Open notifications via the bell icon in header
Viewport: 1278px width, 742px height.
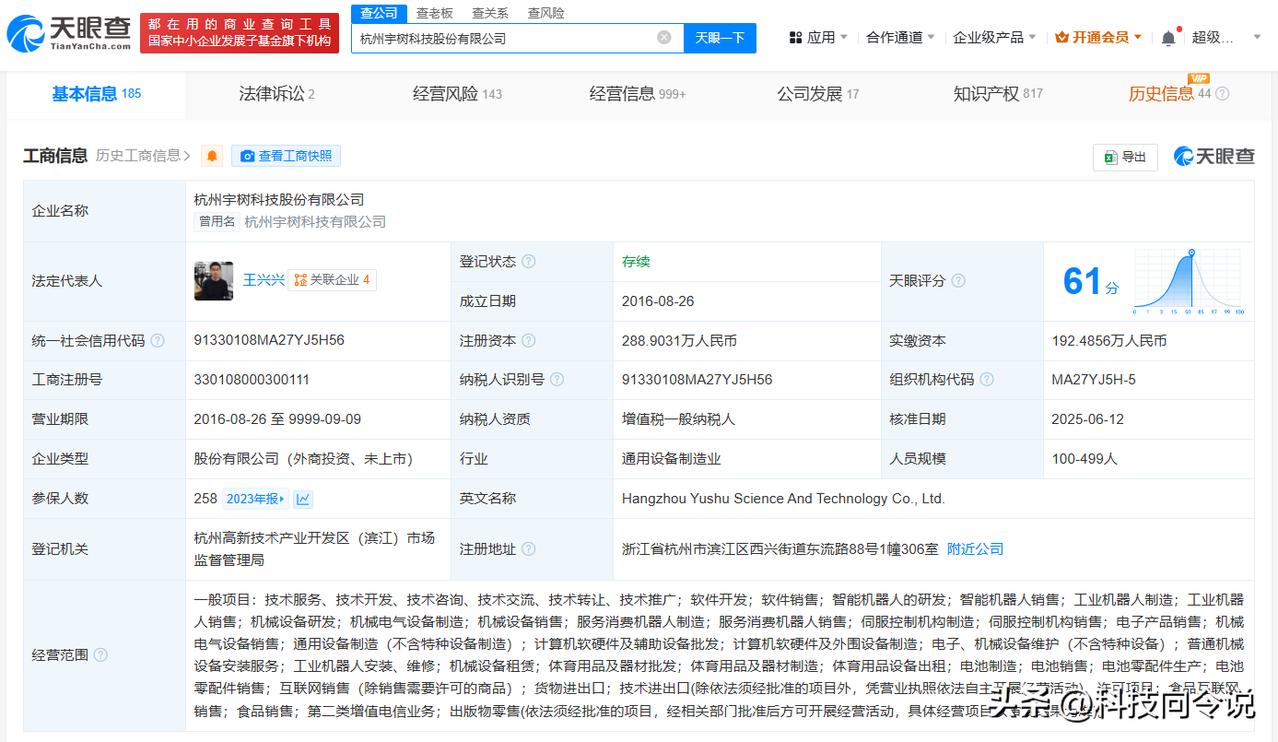pyautogui.click(x=1168, y=38)
